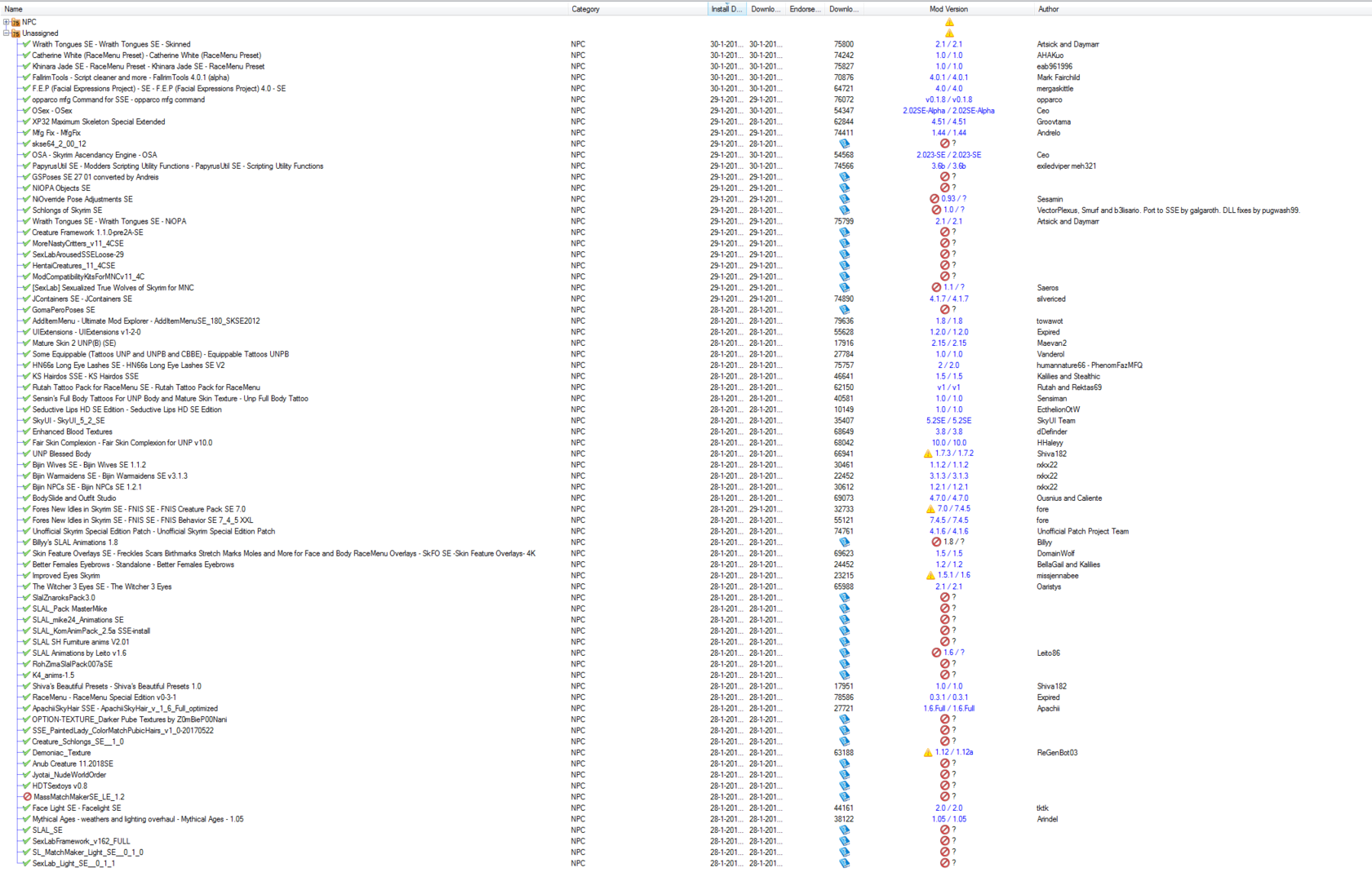
Task: Expand the NPC category group
Action: pyautogui.click(x=7, y=22)
